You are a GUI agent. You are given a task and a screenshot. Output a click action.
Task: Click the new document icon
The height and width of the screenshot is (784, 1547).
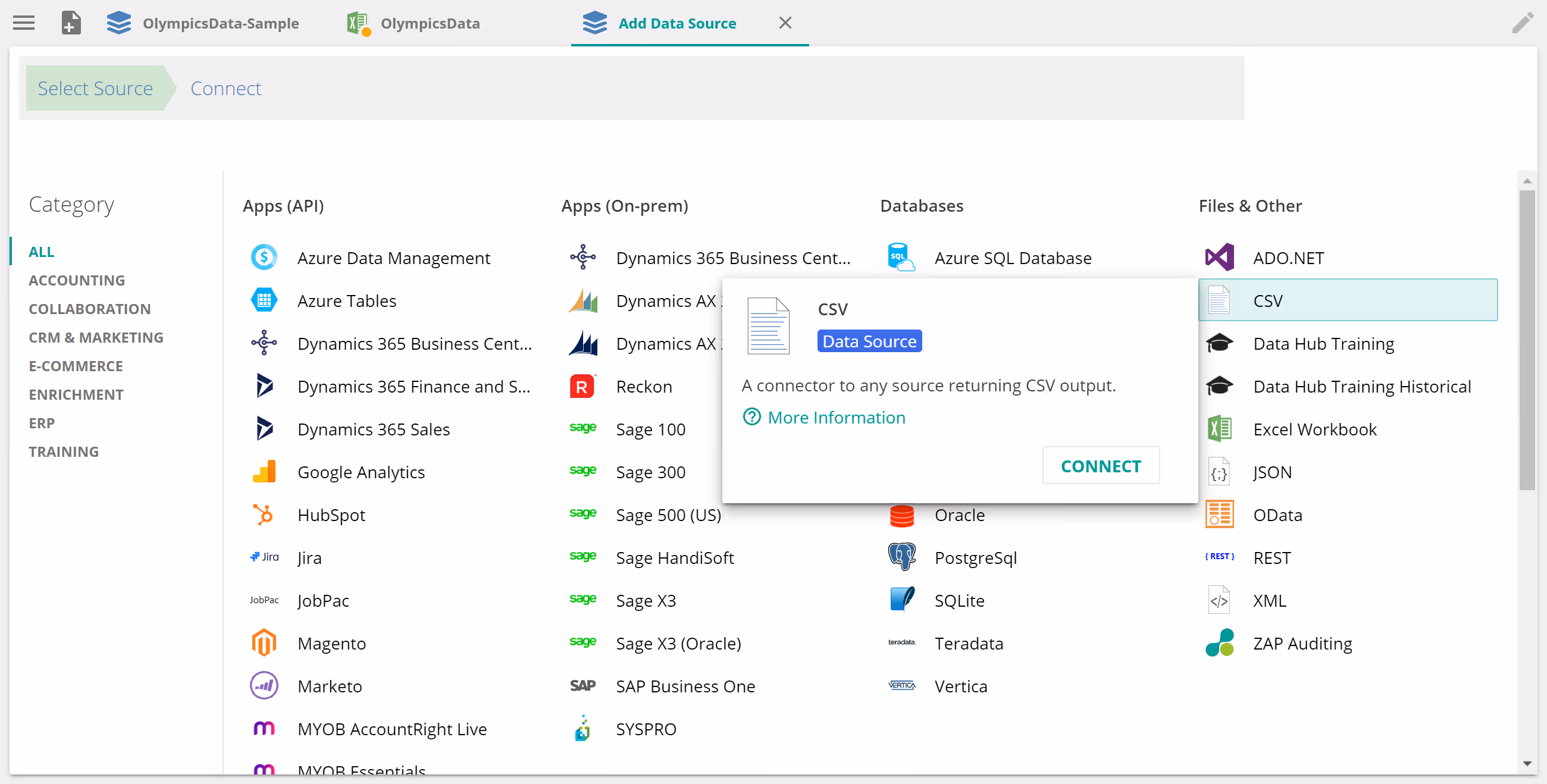[71, 23]
